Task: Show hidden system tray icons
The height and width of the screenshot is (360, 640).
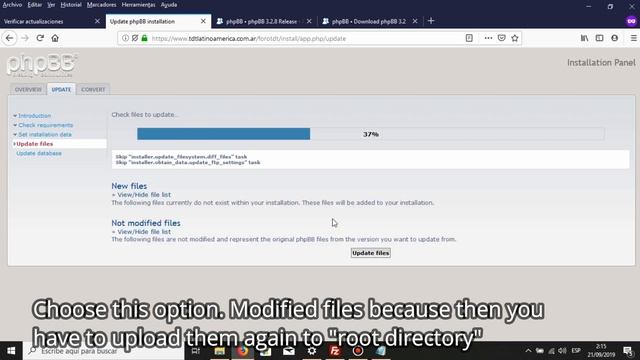Action: [528, 351]
